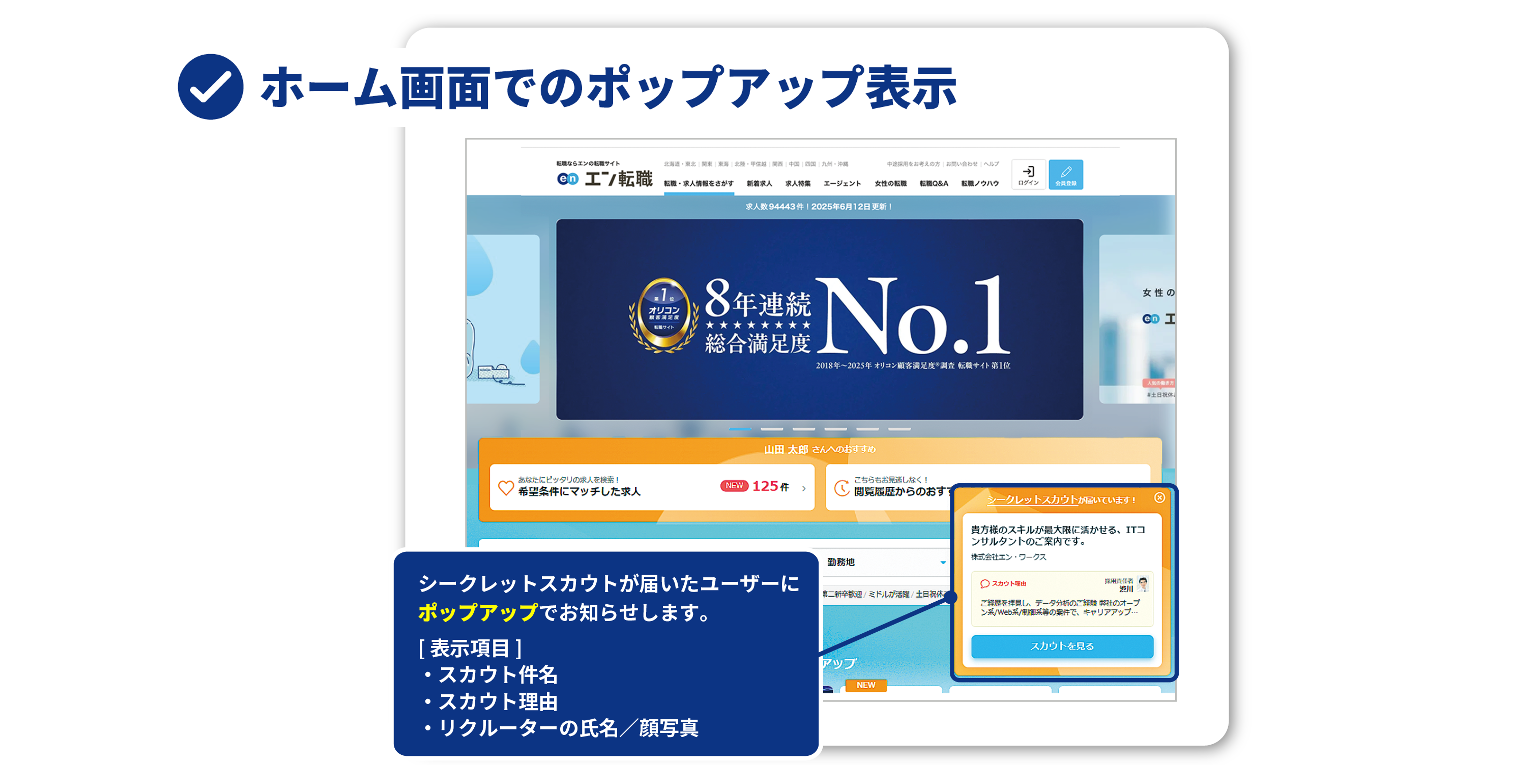Dismiss the シークレットスカウト popup notification
Screen dimensions: 1533x784
pyautogui.click(x=1159, y=498)
